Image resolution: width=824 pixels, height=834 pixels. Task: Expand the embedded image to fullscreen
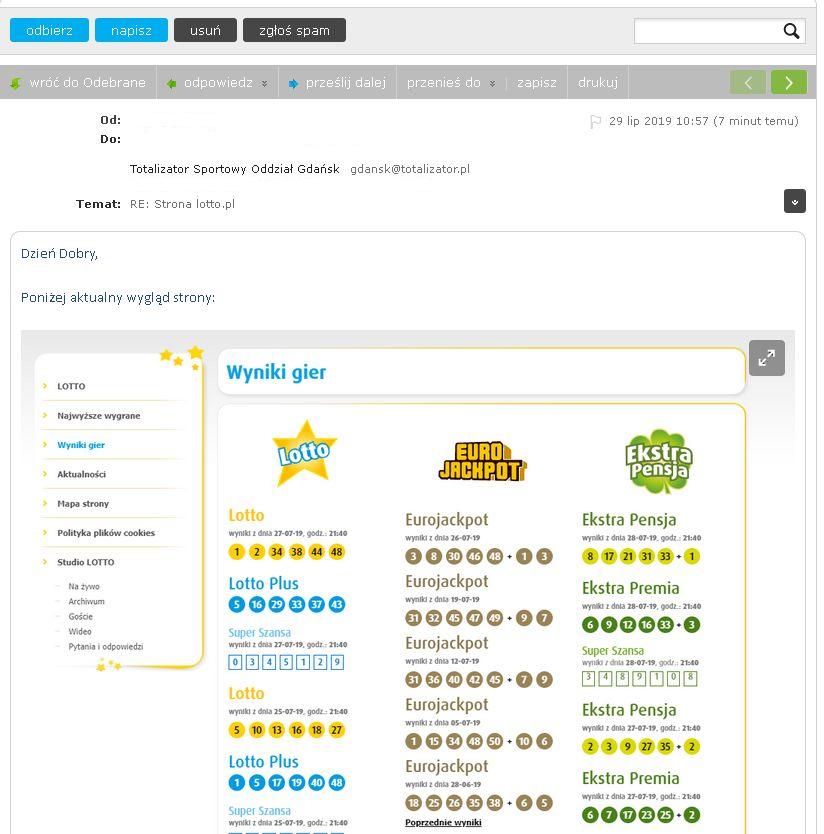pos(766,358)
